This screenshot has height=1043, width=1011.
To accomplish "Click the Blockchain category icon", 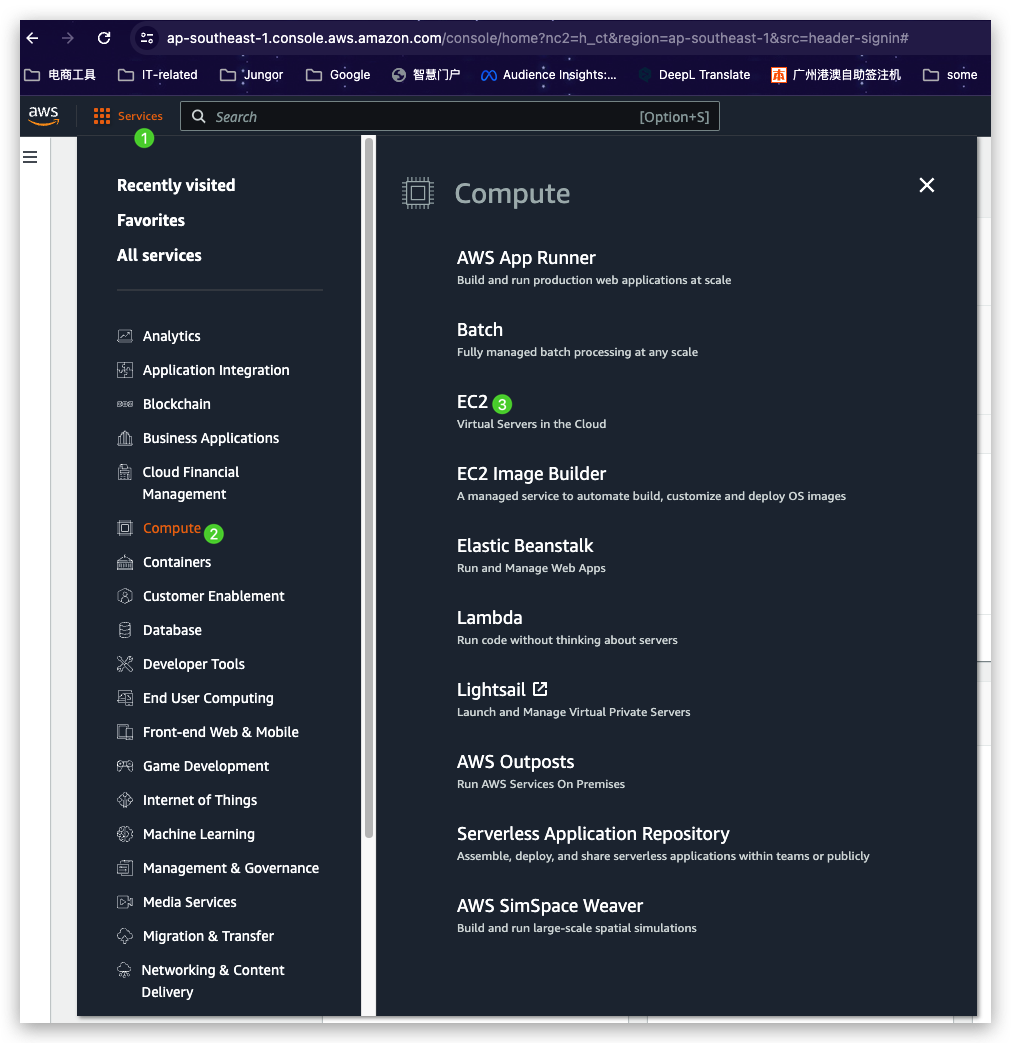I will click(125, 404).
